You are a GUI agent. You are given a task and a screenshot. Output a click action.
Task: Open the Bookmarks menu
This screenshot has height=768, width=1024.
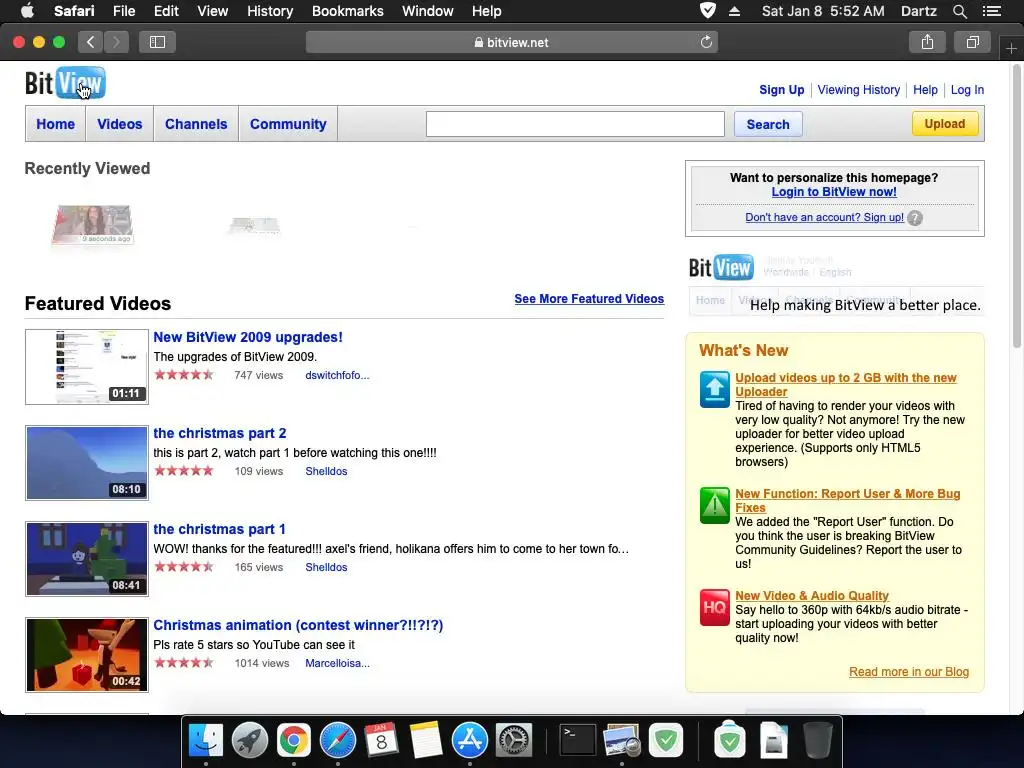[347, 11]
